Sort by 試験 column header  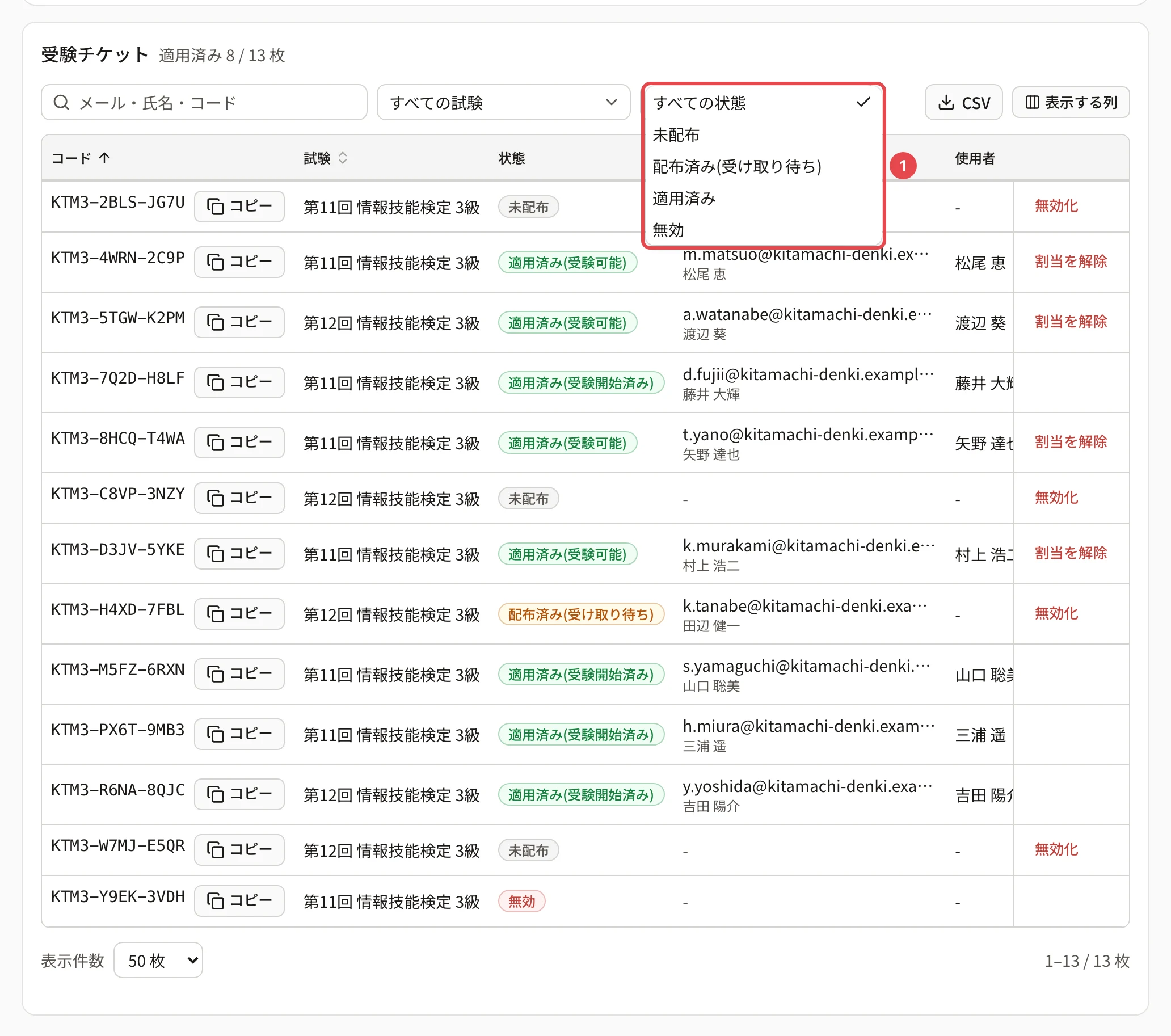click(x=326, y=158)
